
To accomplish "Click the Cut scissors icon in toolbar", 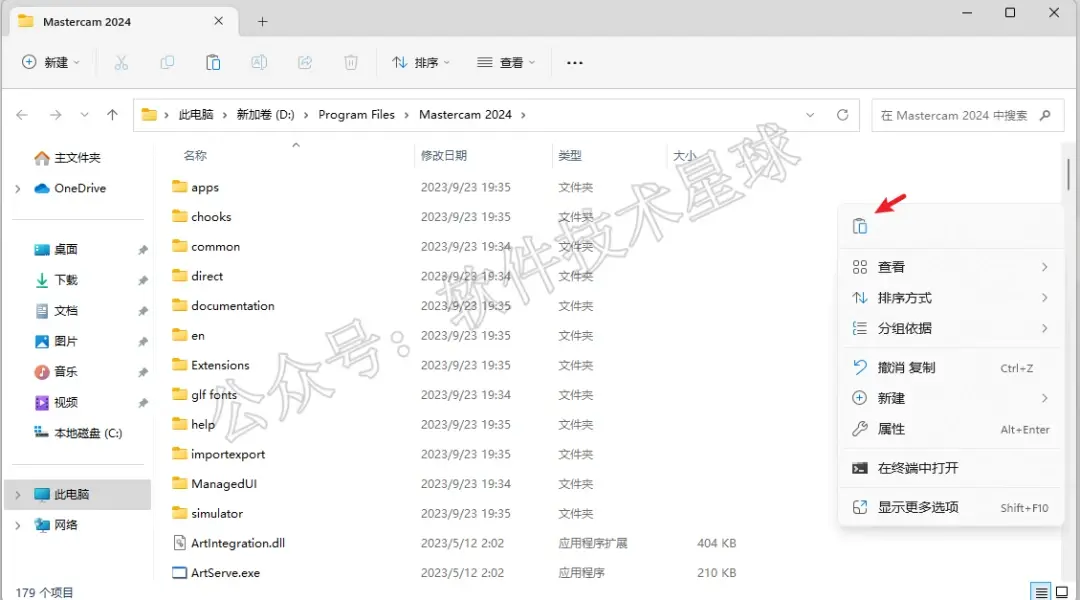I will point(121,63).
